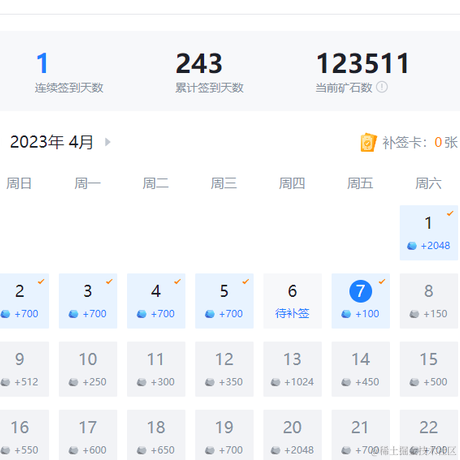Select day 22 cell

point(429,435)
